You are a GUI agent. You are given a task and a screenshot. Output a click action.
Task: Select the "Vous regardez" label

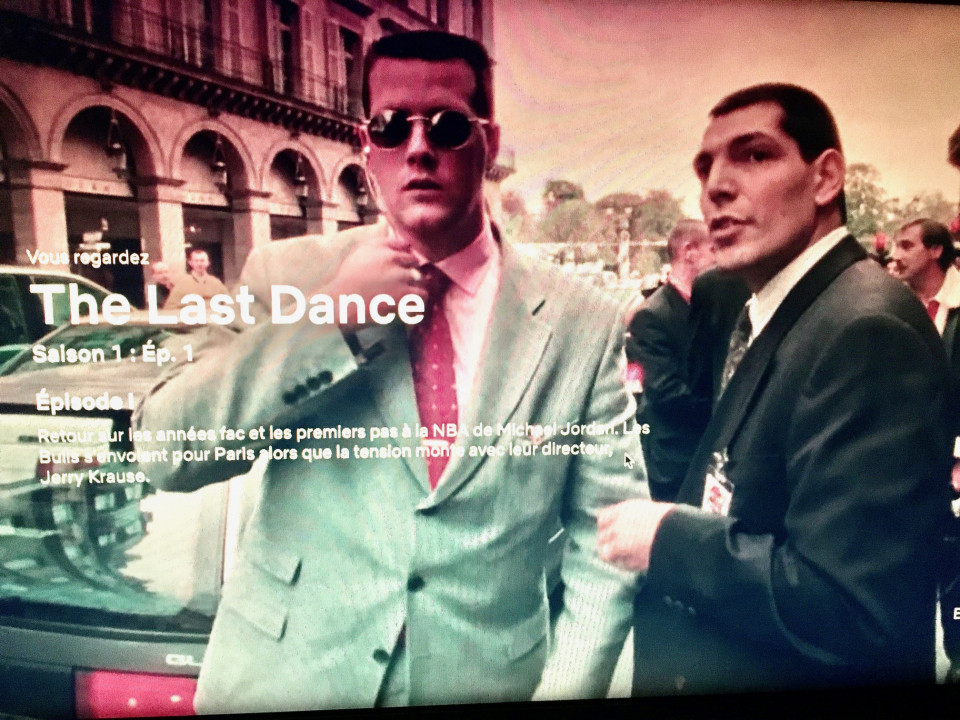(88, 258)
